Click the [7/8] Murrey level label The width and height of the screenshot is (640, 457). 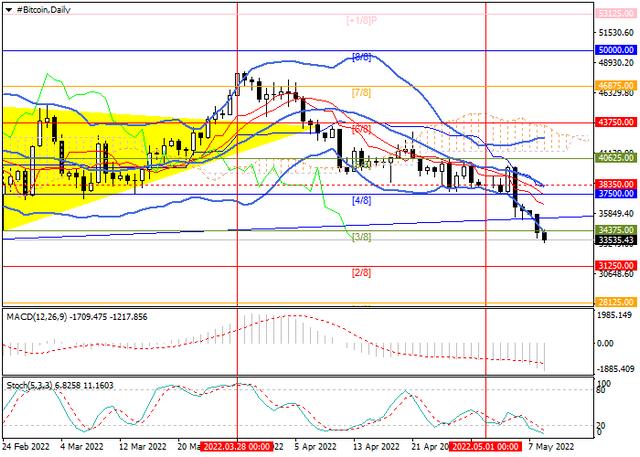362,93
